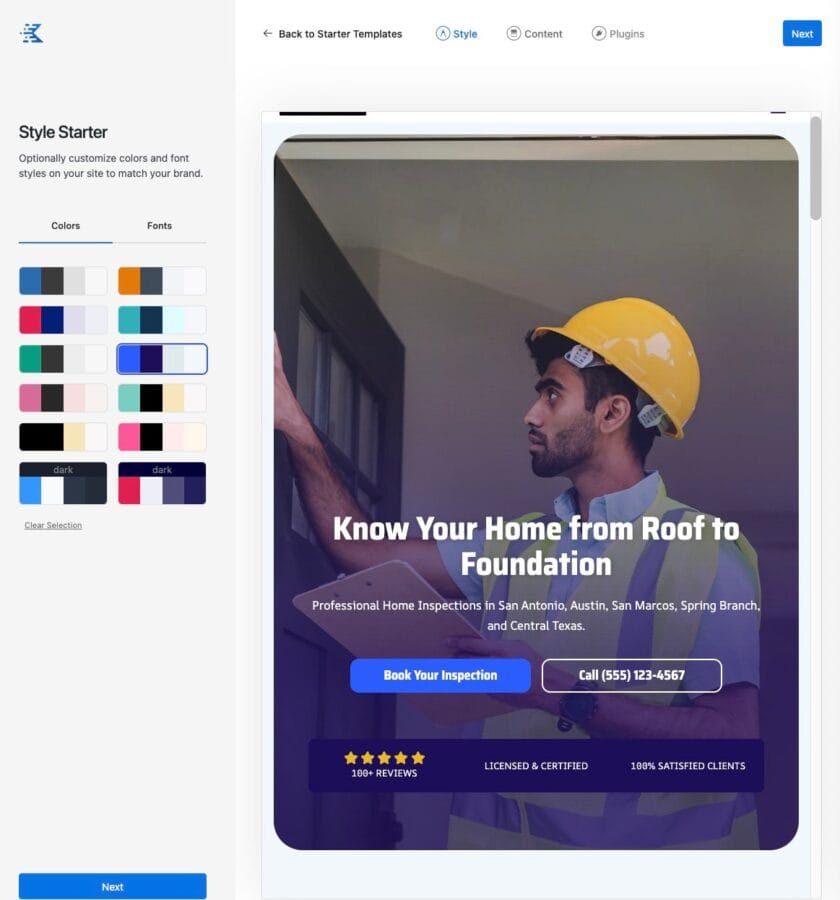The height and width of the screenshot is (900, 840).
Task: Click the Clear Selection link
Action: [53, 525]
